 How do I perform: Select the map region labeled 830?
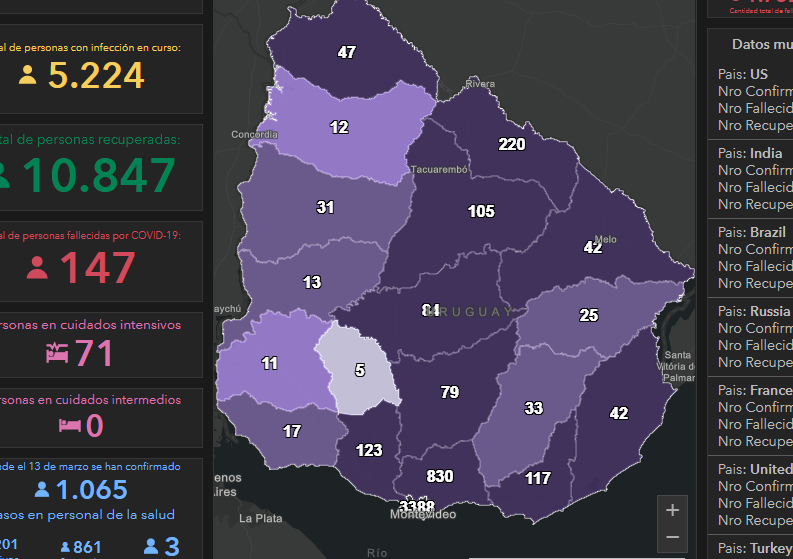(439, 476)
